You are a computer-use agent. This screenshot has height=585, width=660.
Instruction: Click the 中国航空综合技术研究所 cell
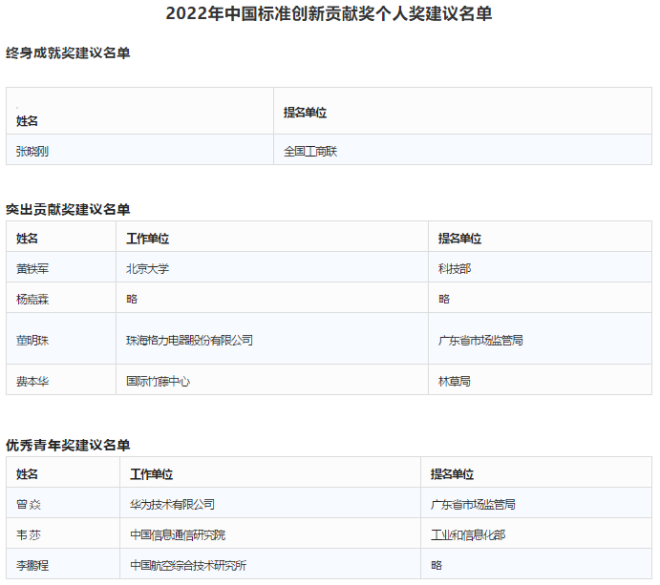(188, 565)
